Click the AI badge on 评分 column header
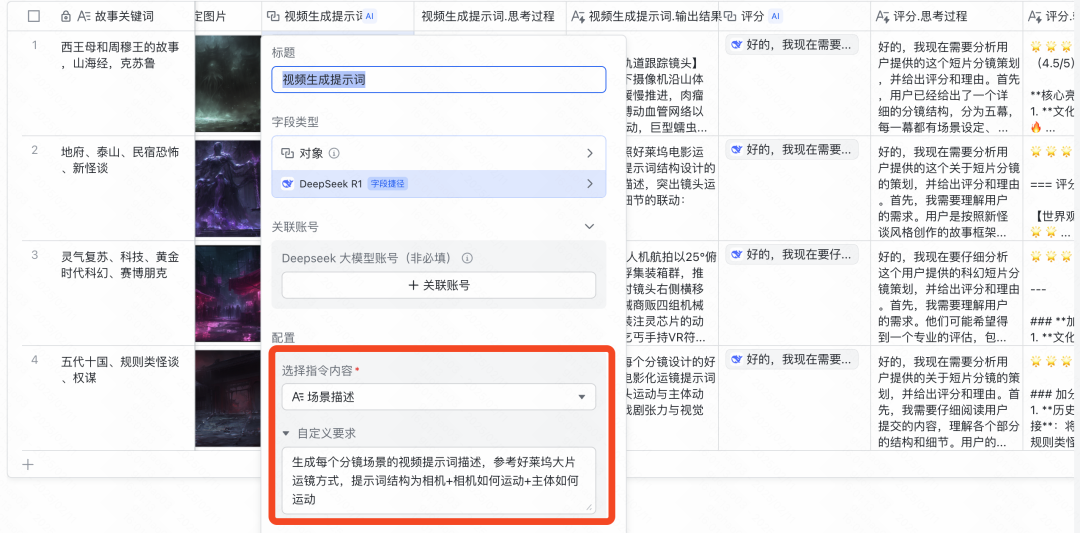 (776, 16)
